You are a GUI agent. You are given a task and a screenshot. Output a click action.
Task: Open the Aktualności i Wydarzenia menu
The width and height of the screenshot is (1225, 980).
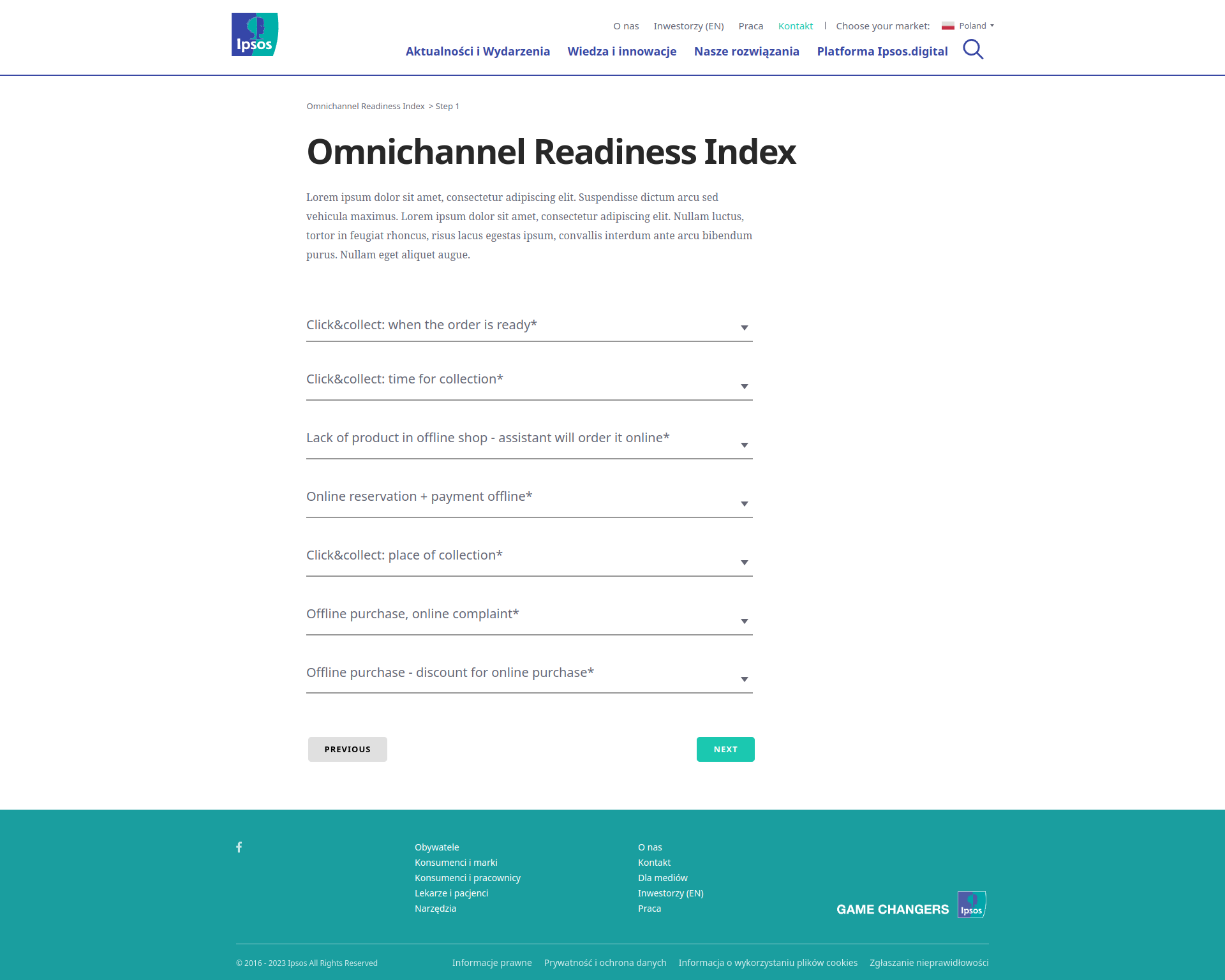[x=477, y=52]
